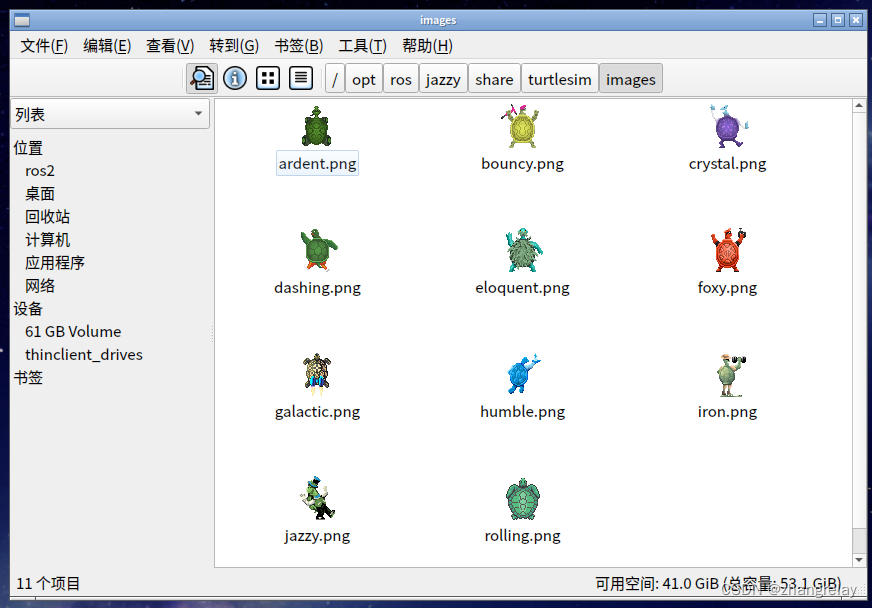
Task: Click the images path bar button
Action: 631,78
